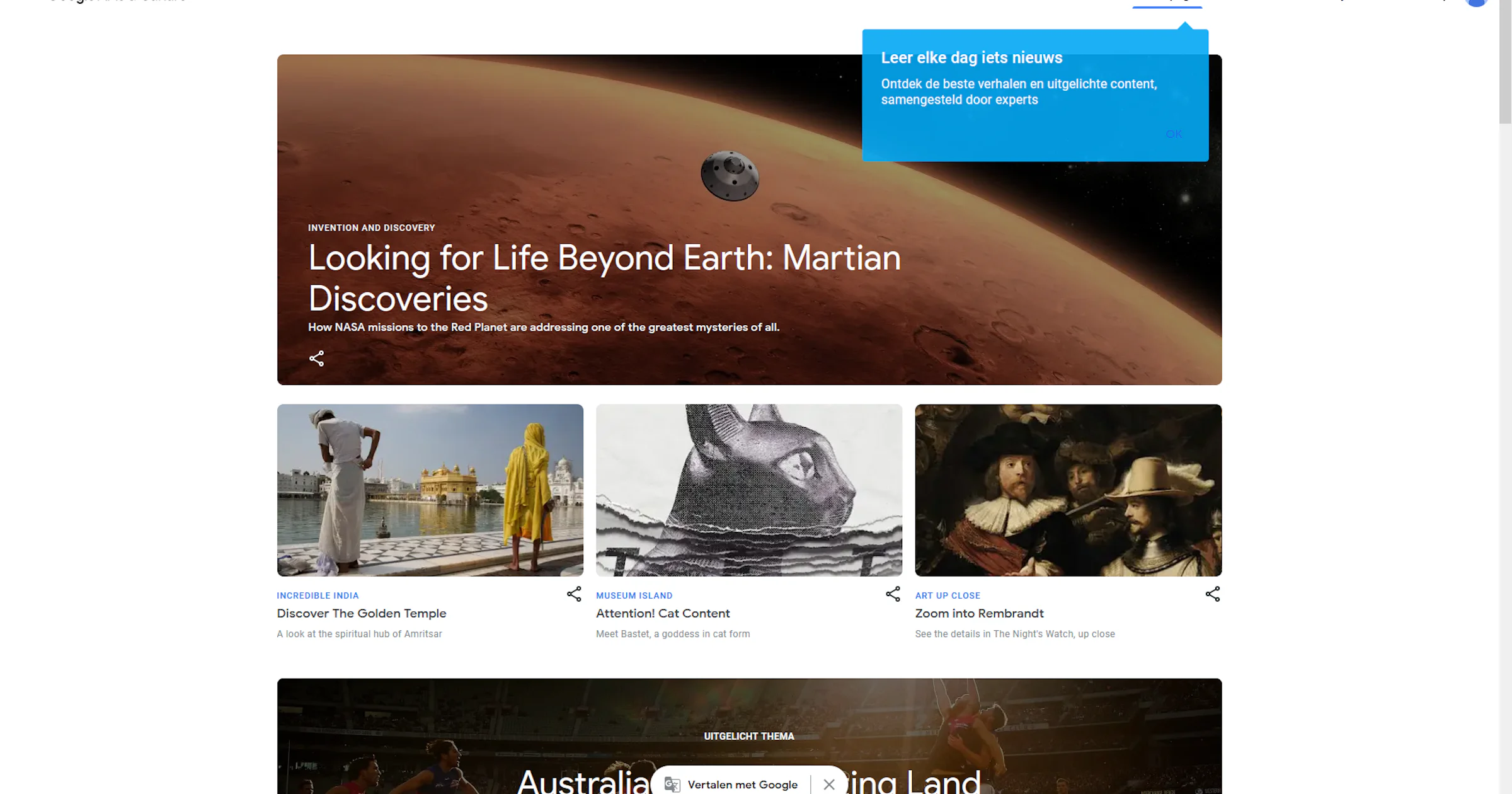Image resolution: width=1512 pixels, height=794 pixels.
Task: Click the Google Translate icon in the bottom popup
Action: [x=672, y=783]
